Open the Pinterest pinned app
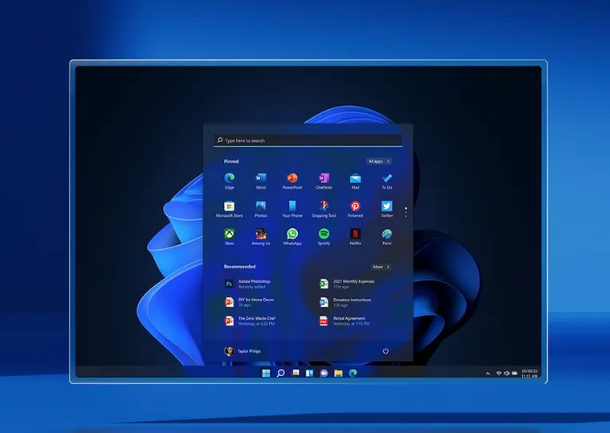 point(355,209)
